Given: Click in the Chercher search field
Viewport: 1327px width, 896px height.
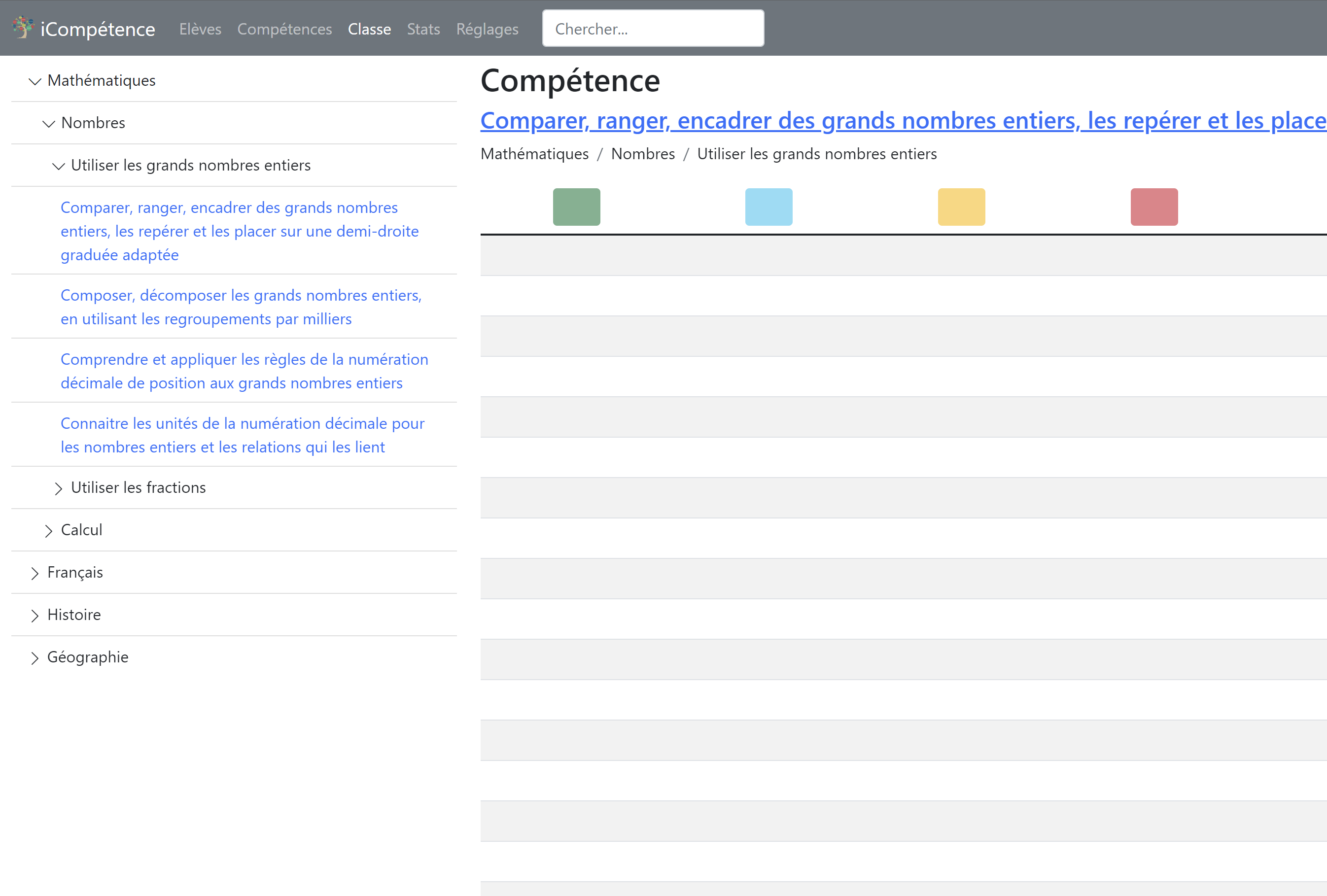Looking at the screenshot, I should pyautogui.click(x=653, y=29).
